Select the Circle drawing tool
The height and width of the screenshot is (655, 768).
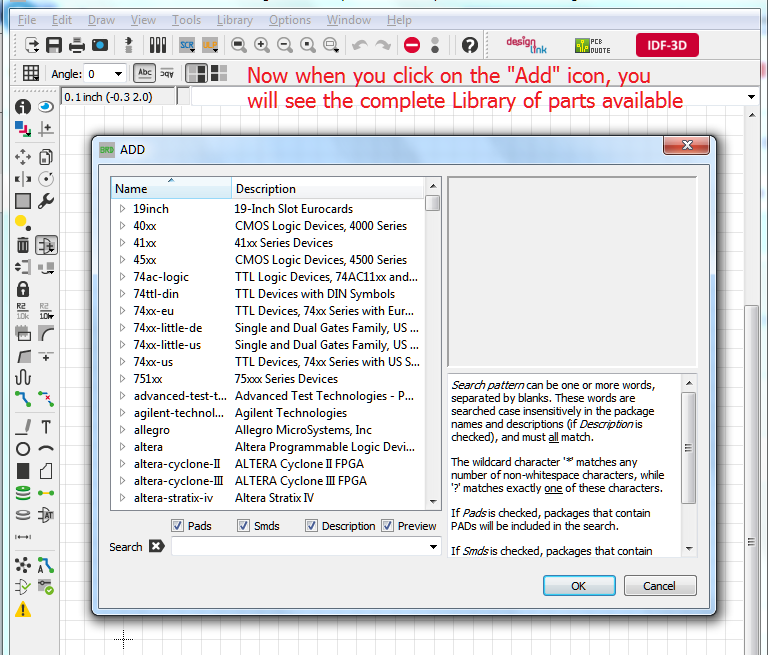click(x=23, y=449)
